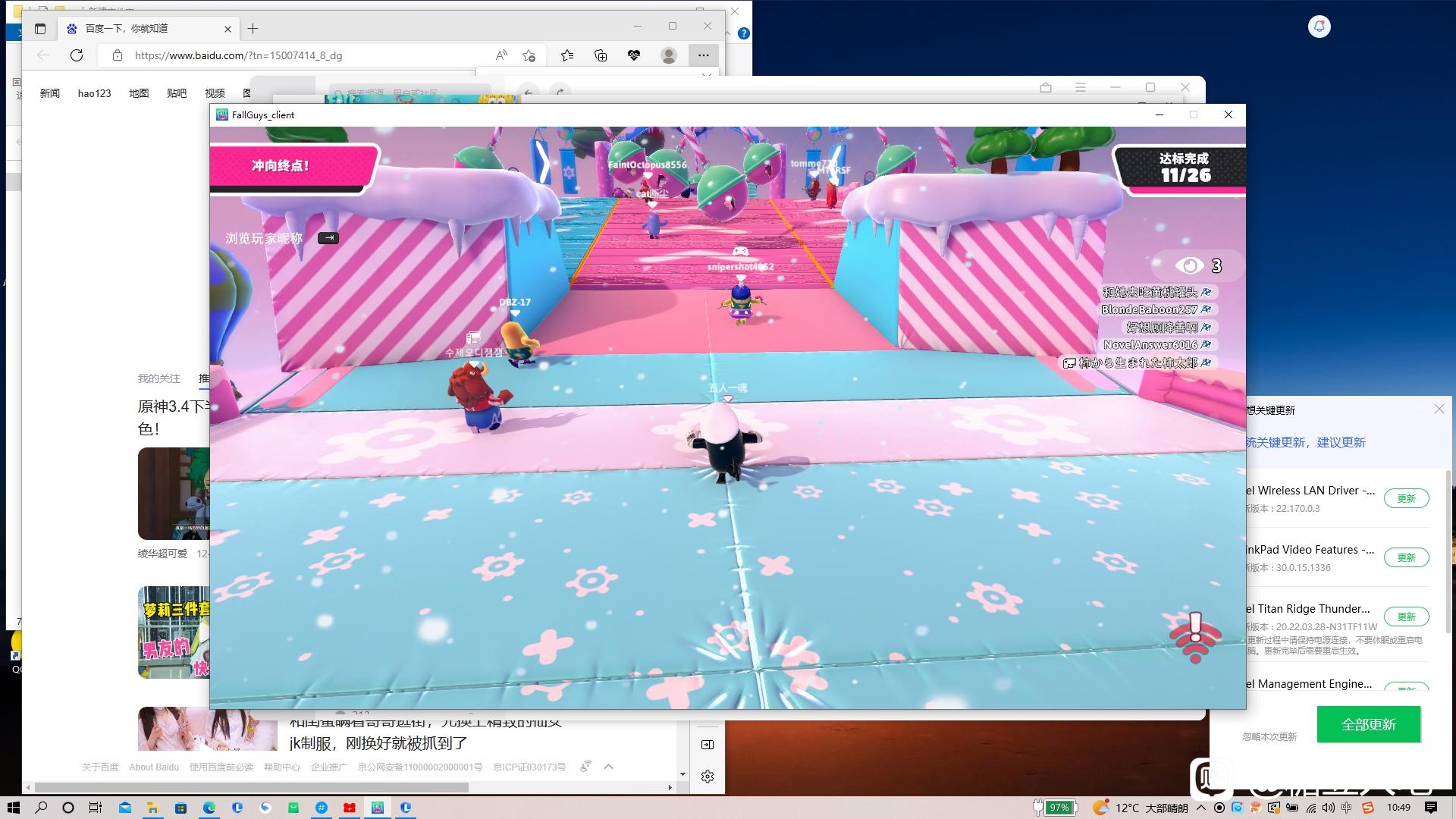Click the Edge horizontal scrollbar

click(252, 787)
